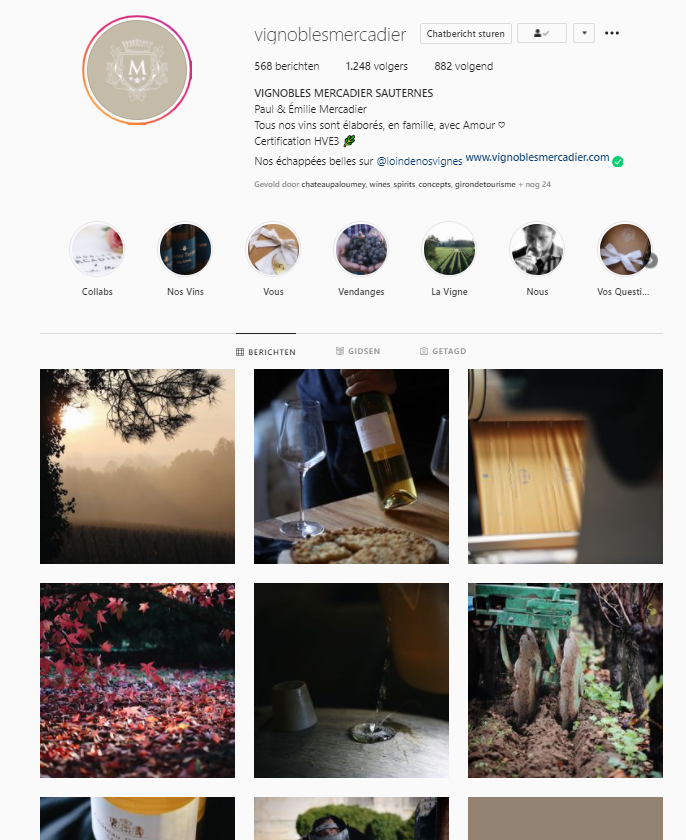Open the wine bottle pouring post
Viewport: 686px width, 840px height.
click(x=351, y=466)
